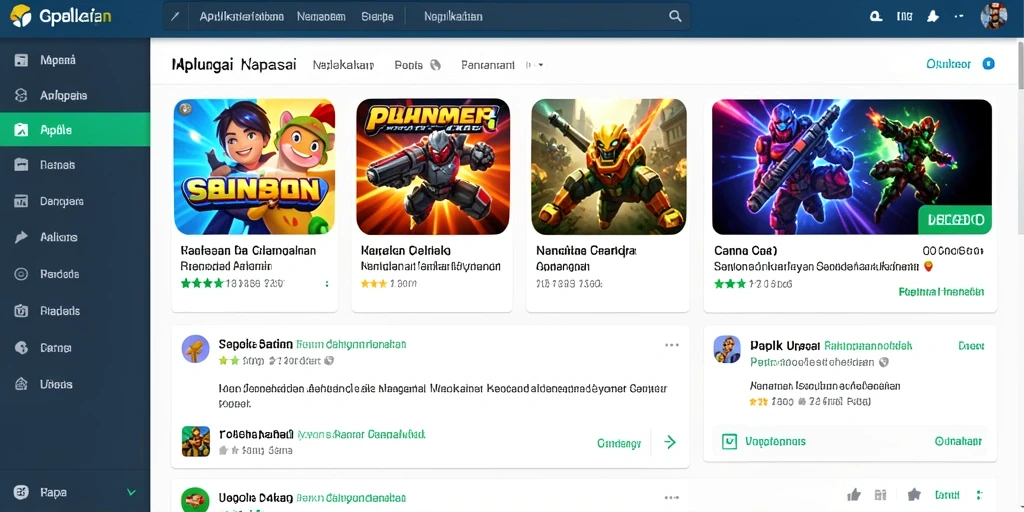This screenshot has height=512, width=1024.
Task: Click the blue badge next to Olankeor
Action: coord(989,64)
